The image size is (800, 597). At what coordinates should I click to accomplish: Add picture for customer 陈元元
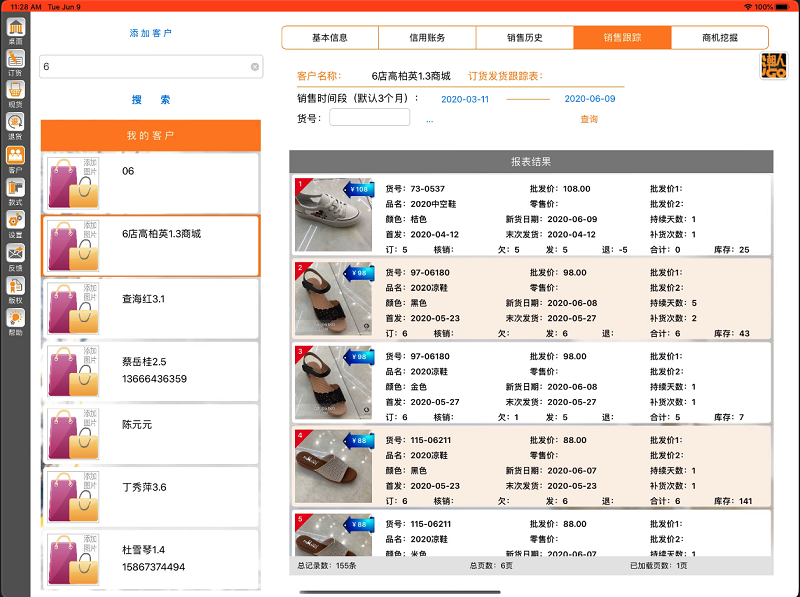(x=73, y=434)
